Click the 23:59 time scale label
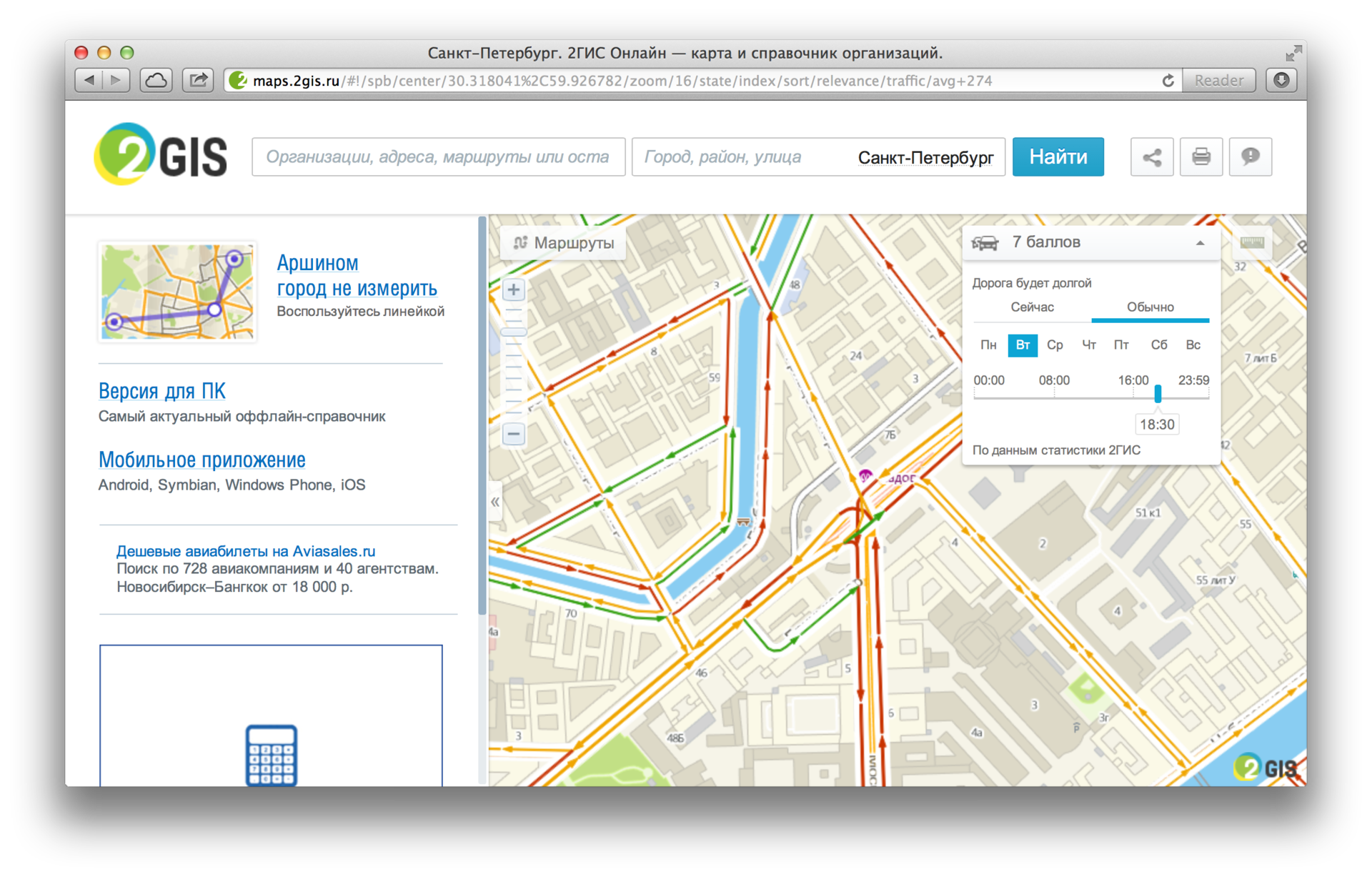The image size is (1372, 877). 1193,380
